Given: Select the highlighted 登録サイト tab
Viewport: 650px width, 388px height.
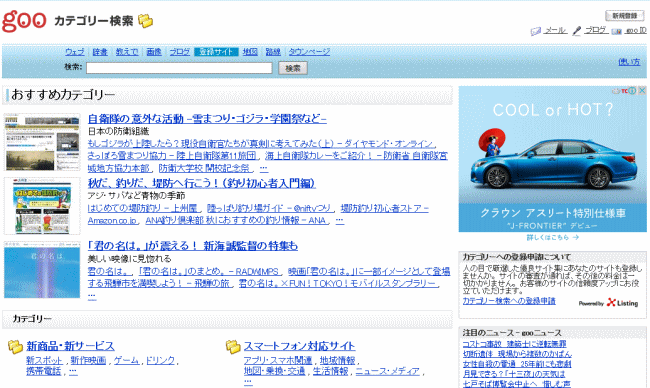Looking at the screenshot, I should [216, 52].
